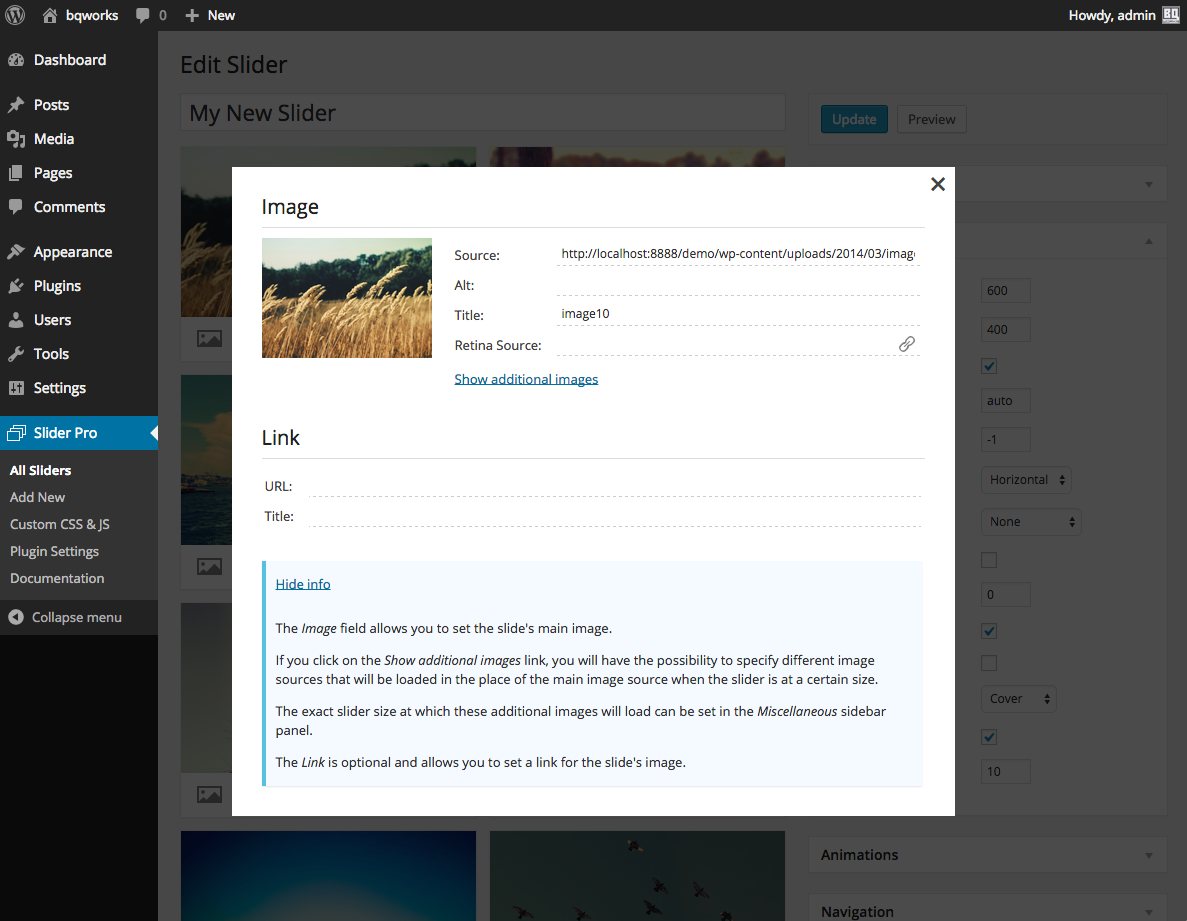Click the Source URL field
Image resolution: width=1187 pixels, height=921 pixels.
(x=738, y=254)
